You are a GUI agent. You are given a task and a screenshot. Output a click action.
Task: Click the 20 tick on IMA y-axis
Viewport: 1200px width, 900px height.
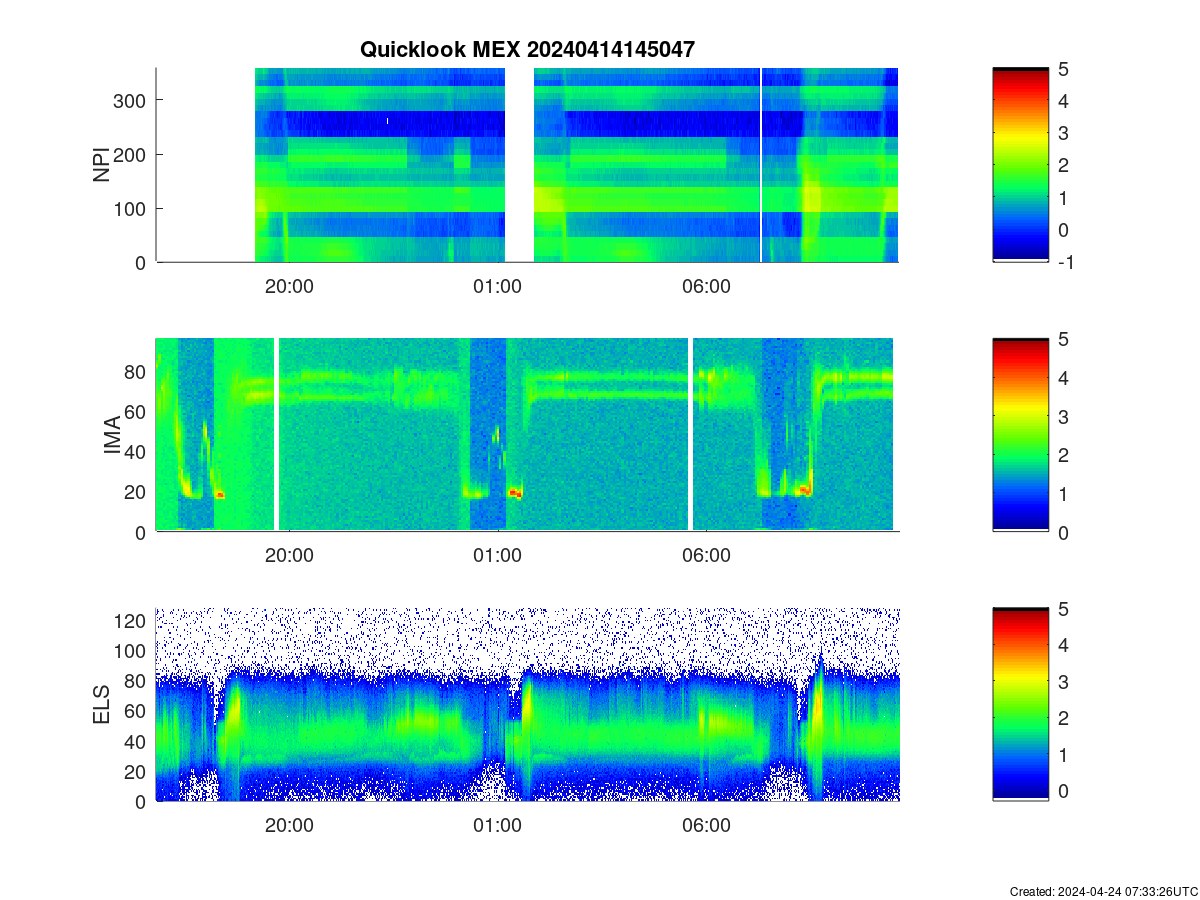click(137, 492)
